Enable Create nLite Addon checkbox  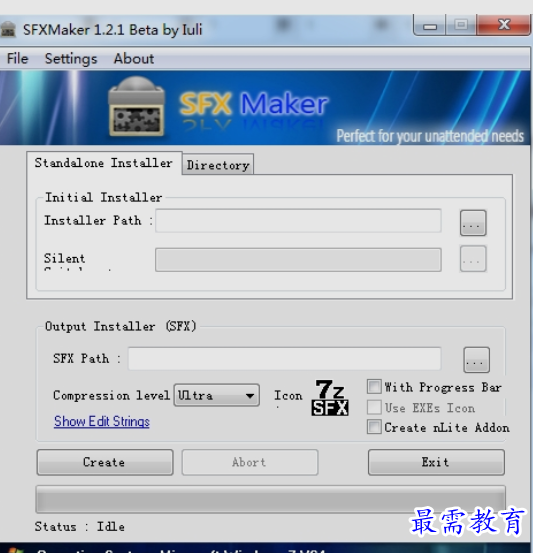[x=374, y=427]
